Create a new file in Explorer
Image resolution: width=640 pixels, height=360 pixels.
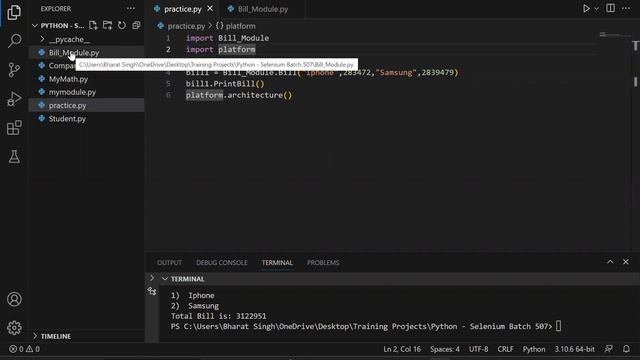click(x=93, y=25)
